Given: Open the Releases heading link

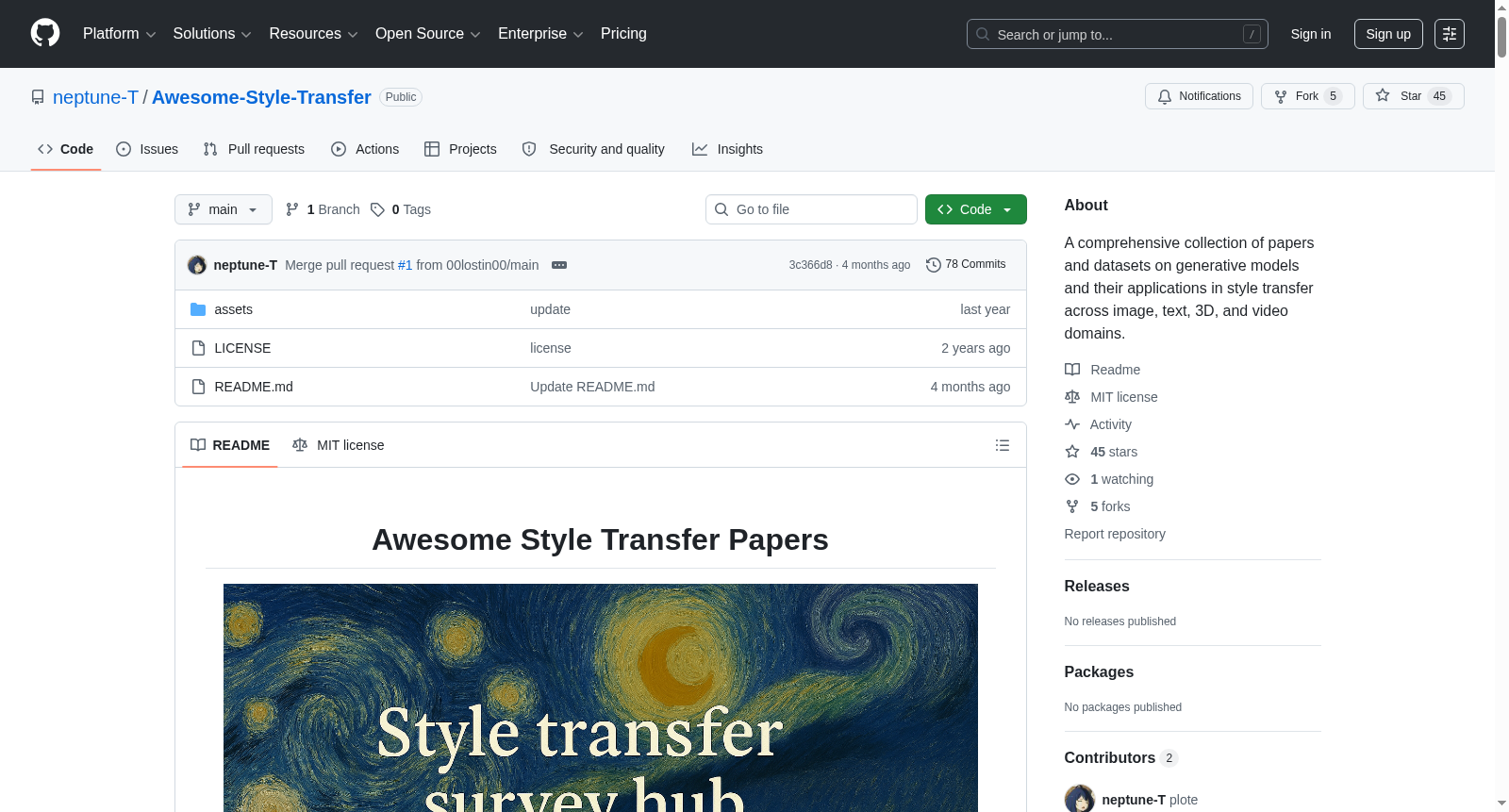Looking at the screenshot, I should [1097, 586].
